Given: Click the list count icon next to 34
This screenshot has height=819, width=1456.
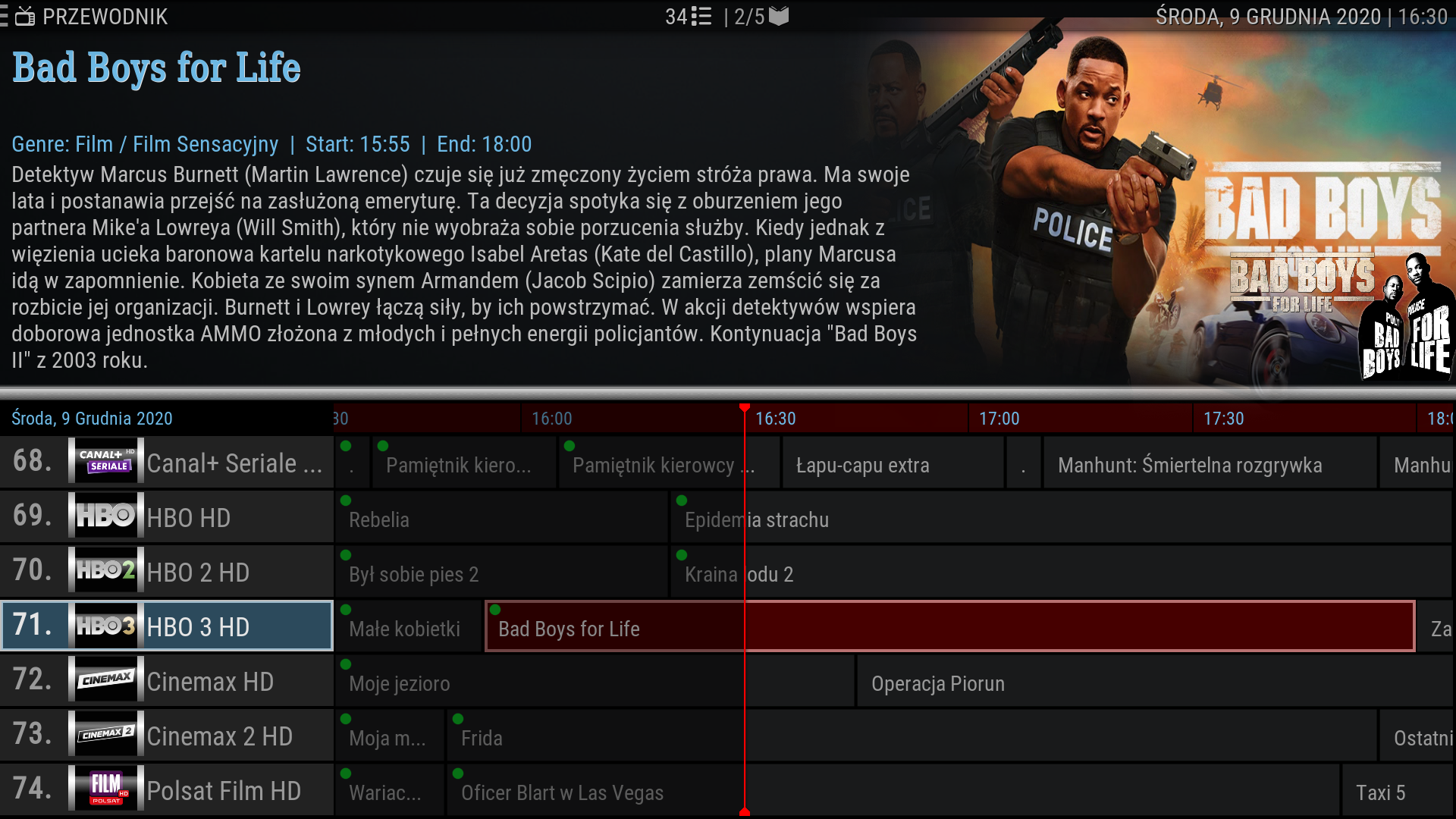Looking at the screenshot, I should (702, 17).
